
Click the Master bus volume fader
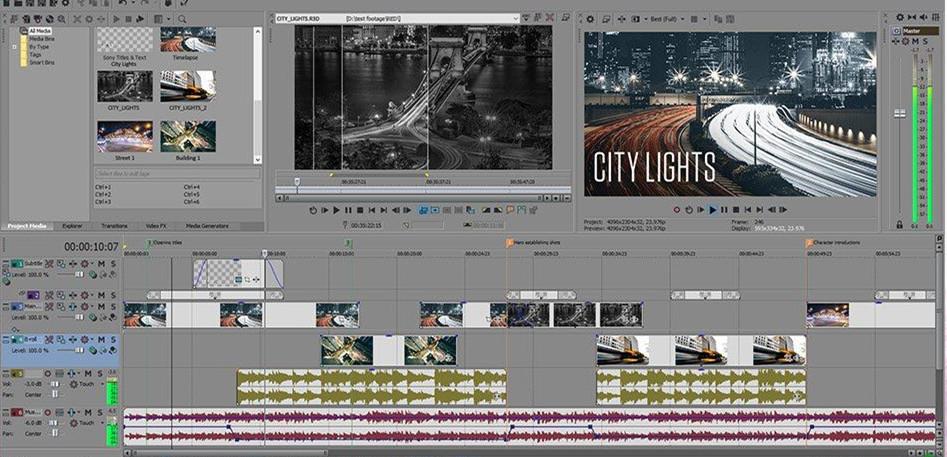(x=900, y=113)
